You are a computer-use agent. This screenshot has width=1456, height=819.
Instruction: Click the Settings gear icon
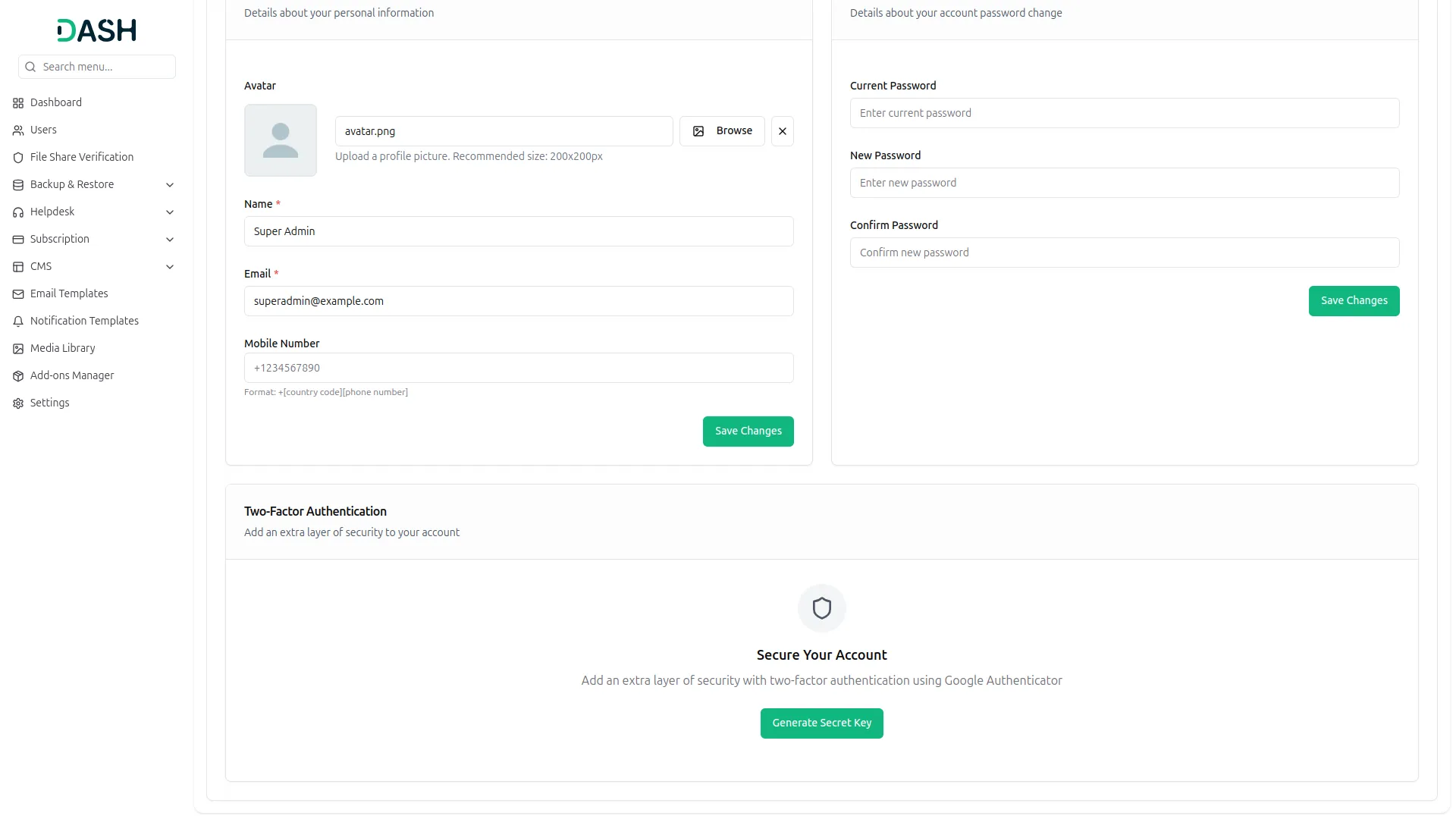[17, 403]
